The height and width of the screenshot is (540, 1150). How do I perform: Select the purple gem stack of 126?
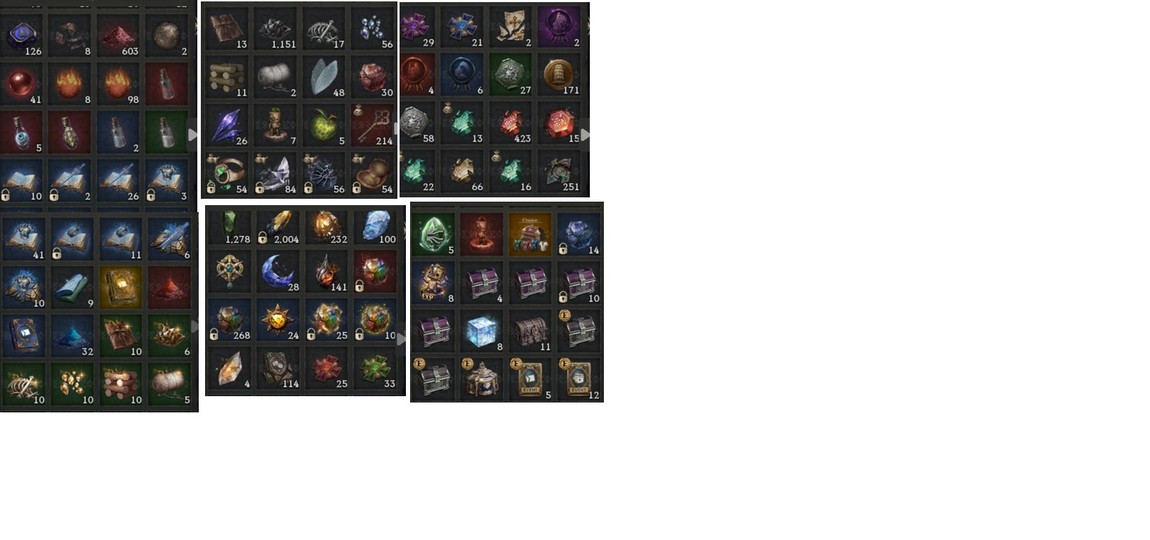coord(23,35)
